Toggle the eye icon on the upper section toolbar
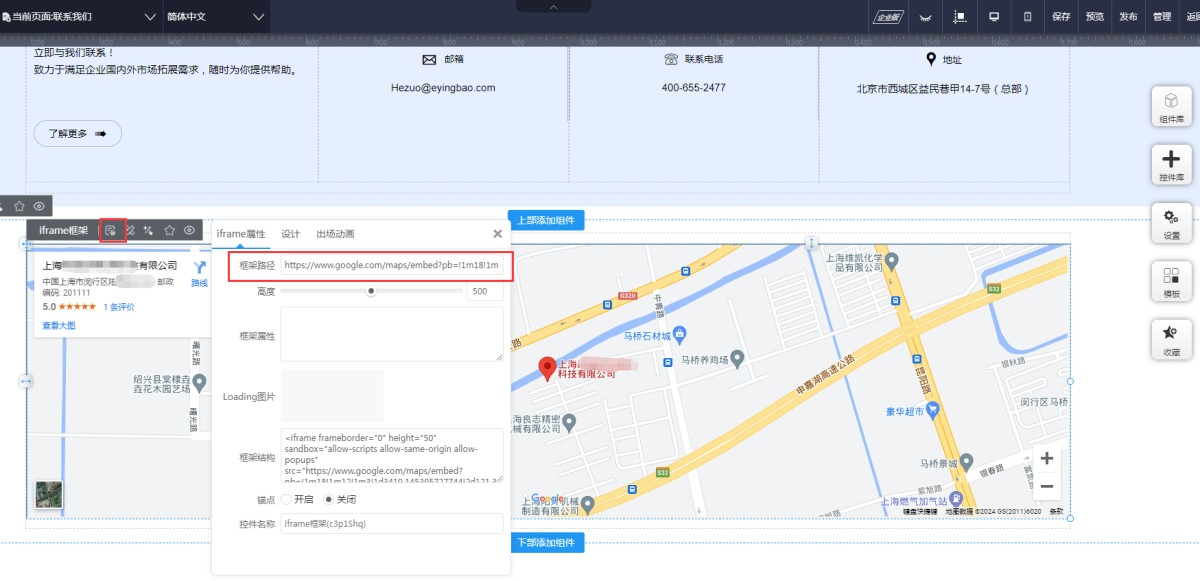 pyautogui.click(x=38, y=206)
